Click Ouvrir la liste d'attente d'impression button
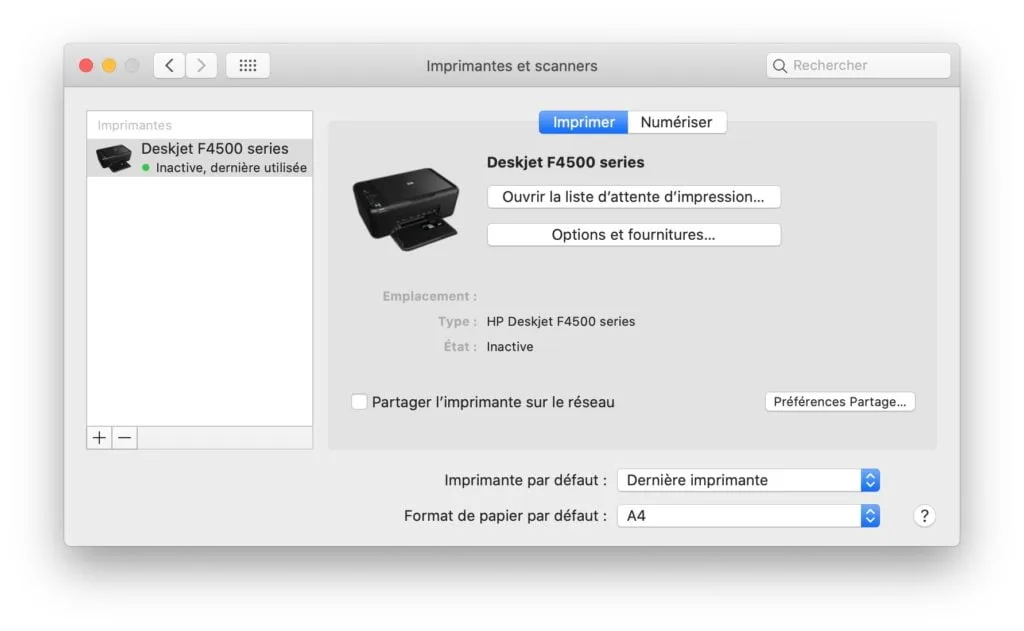The height and width of the screenshot is (631, 1024). point(633,197)
